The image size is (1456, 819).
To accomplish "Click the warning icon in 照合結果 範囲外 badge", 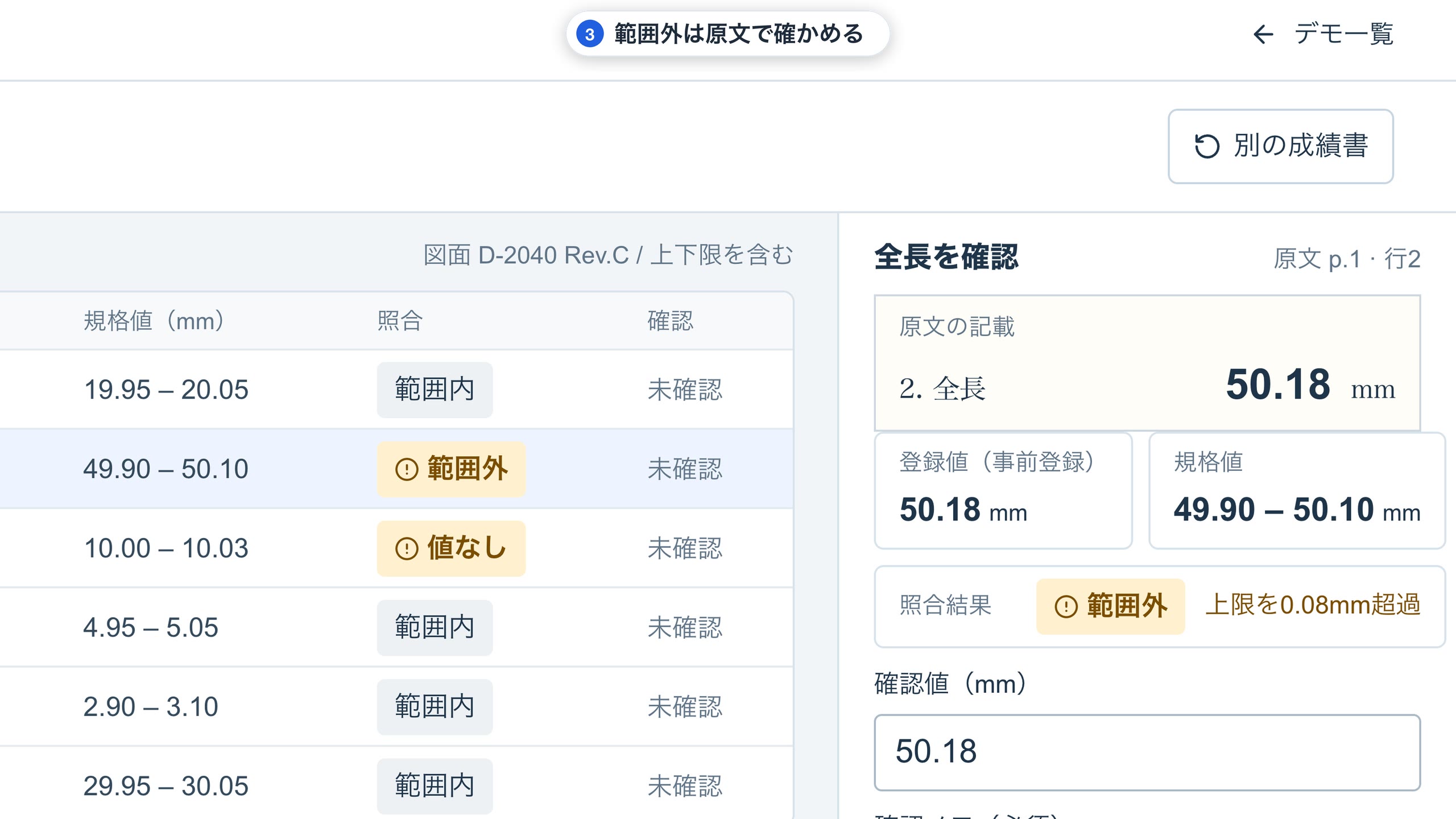I will click(1066, 606).
